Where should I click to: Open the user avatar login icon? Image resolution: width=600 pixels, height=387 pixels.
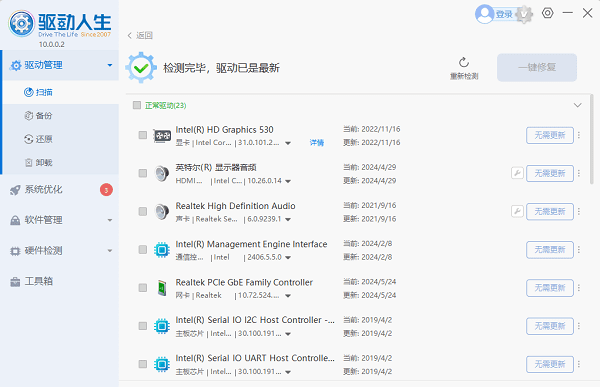pyautogui.click(x=484, y=14)
